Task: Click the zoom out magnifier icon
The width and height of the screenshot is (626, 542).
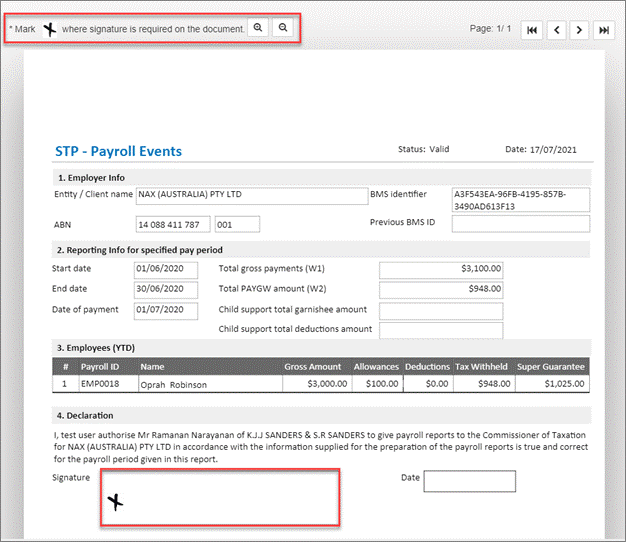Action: click(x=283, y=28)
